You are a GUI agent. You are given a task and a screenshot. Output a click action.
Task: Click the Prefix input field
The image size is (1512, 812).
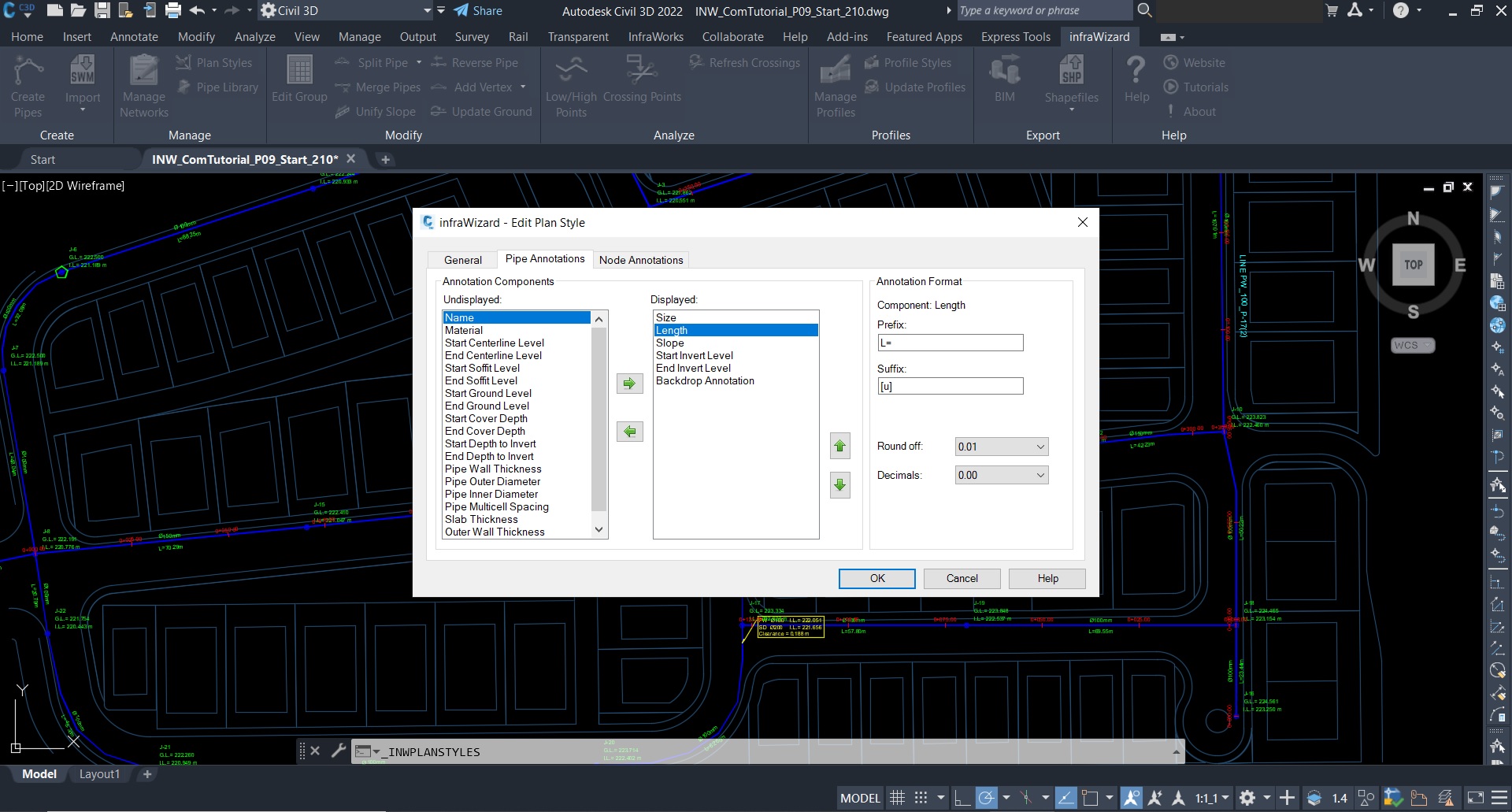coord(950,343)
